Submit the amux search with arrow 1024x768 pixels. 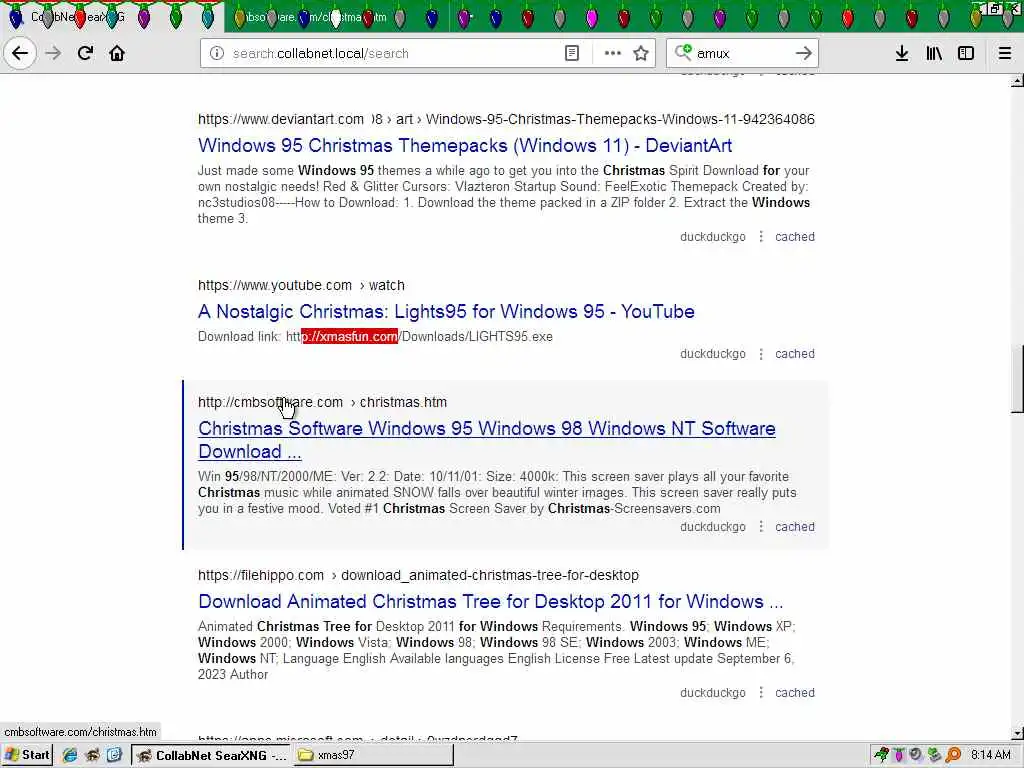click(804, 53)
